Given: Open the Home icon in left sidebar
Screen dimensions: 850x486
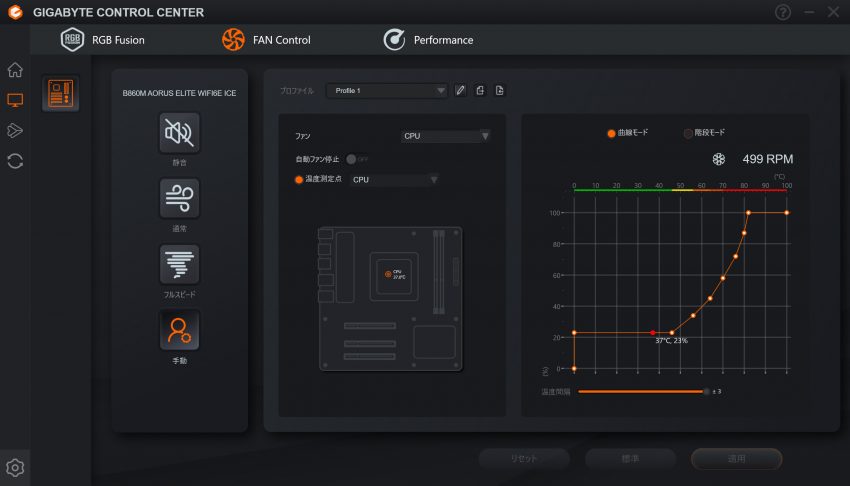Looking at the screenshot, I should pyautogui.click(x=15, y=69).
